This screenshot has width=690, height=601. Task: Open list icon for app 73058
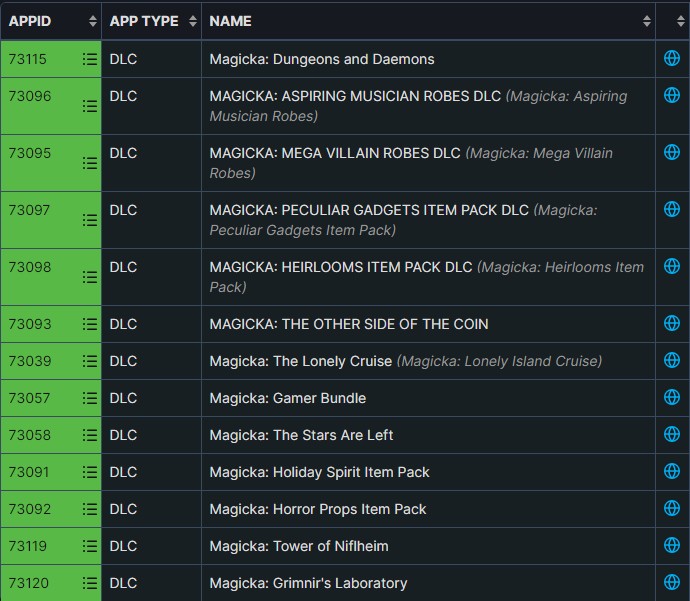pos(90,435)
